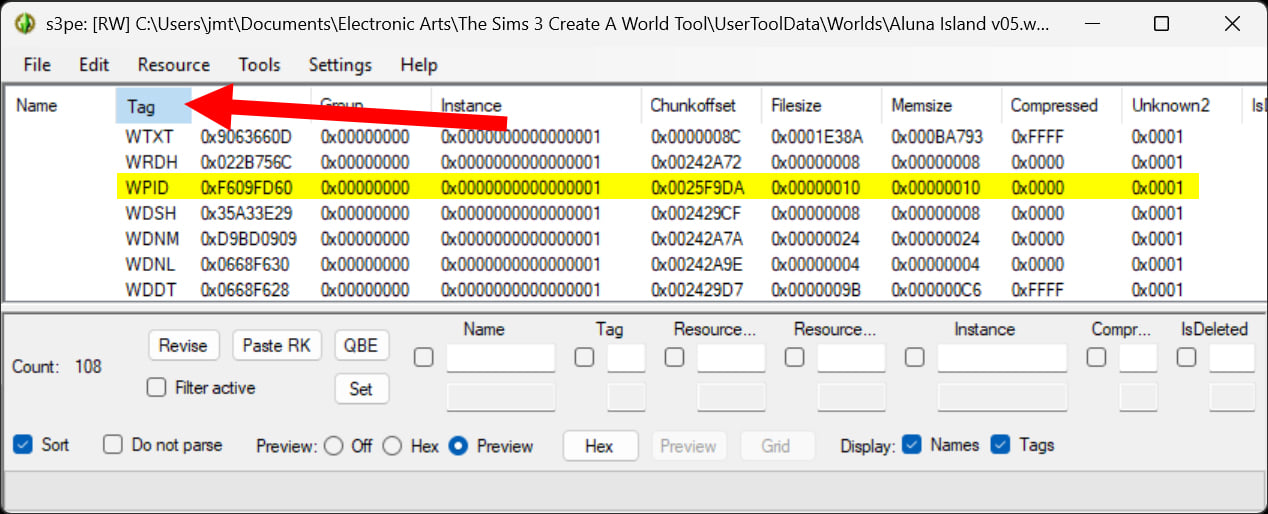Open the File menu
1268x514 pixels.
coord(37,65)
